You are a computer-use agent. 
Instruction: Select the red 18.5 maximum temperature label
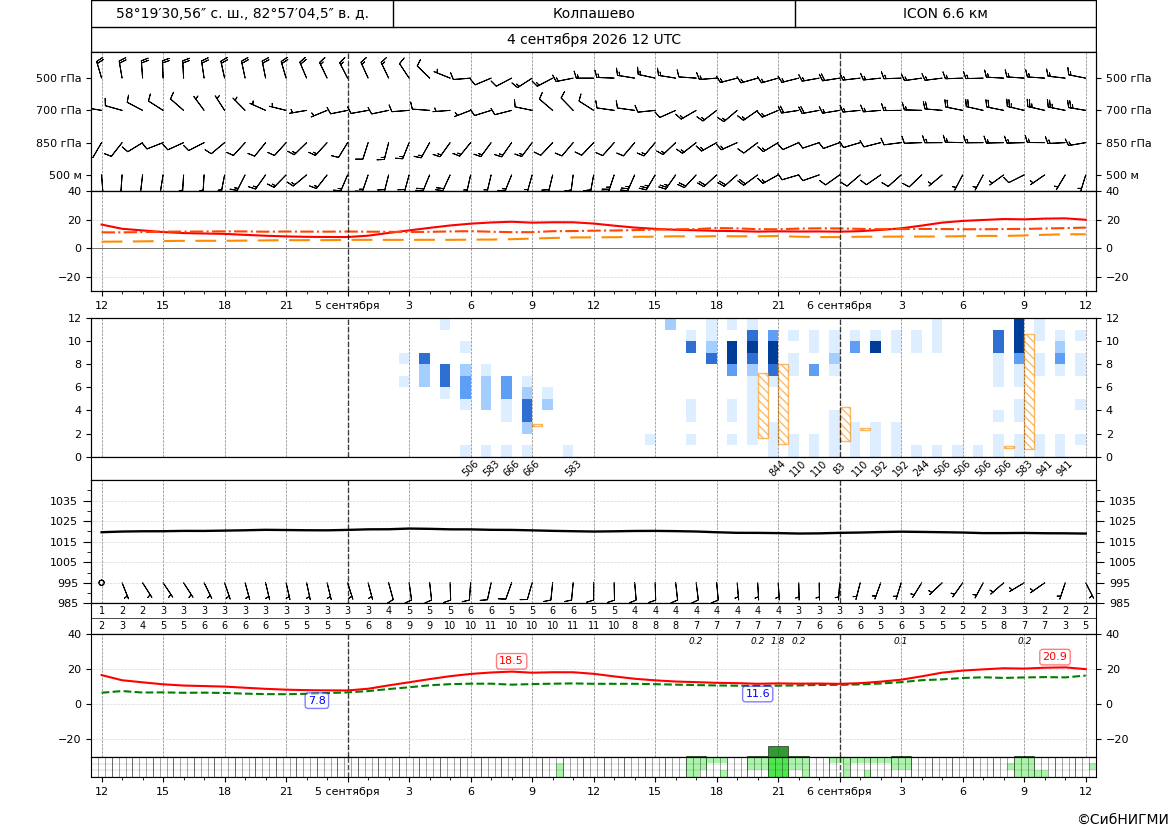click(x=511, y=661)
